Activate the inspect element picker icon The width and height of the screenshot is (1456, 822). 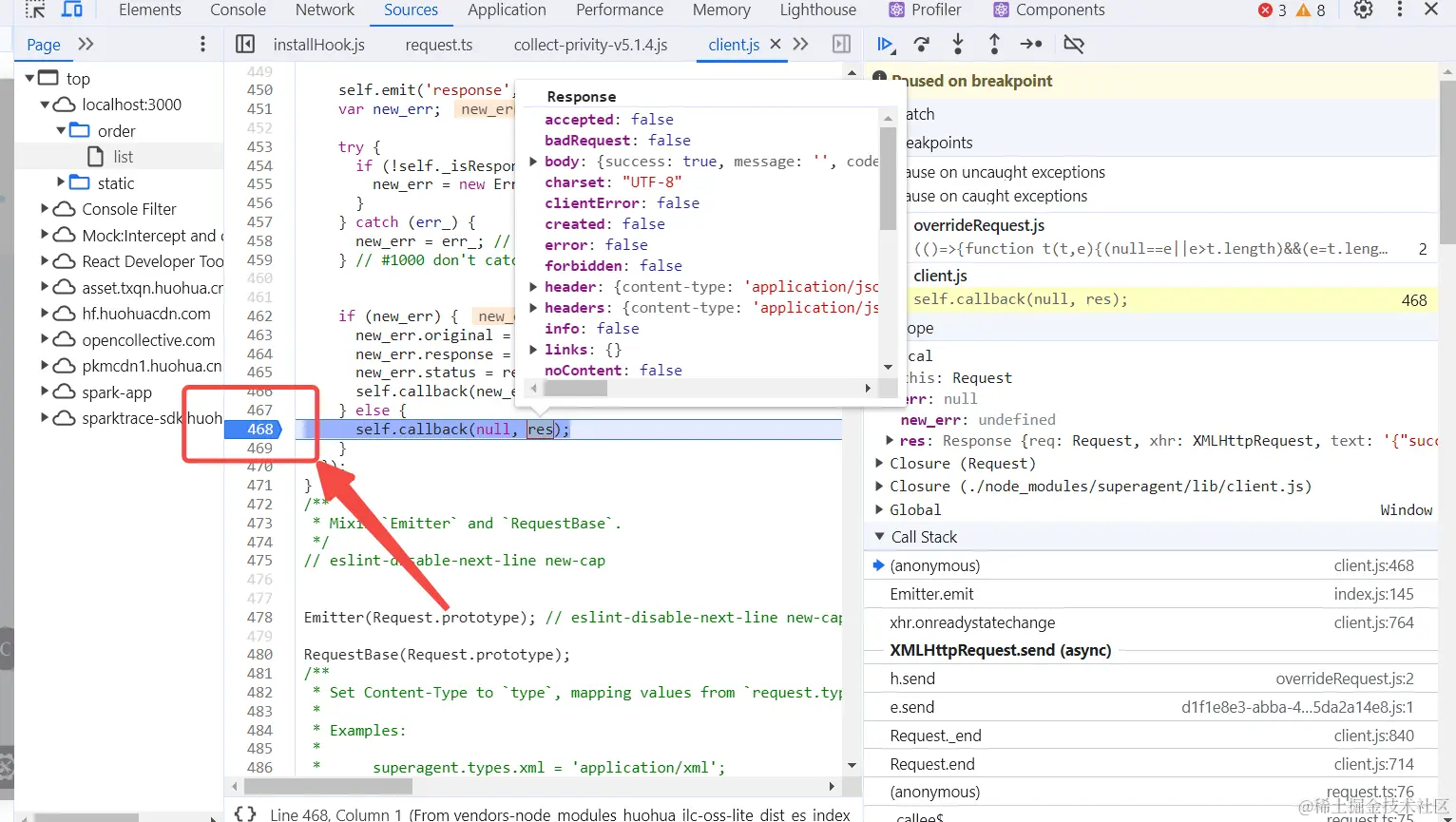click(35, 10)
